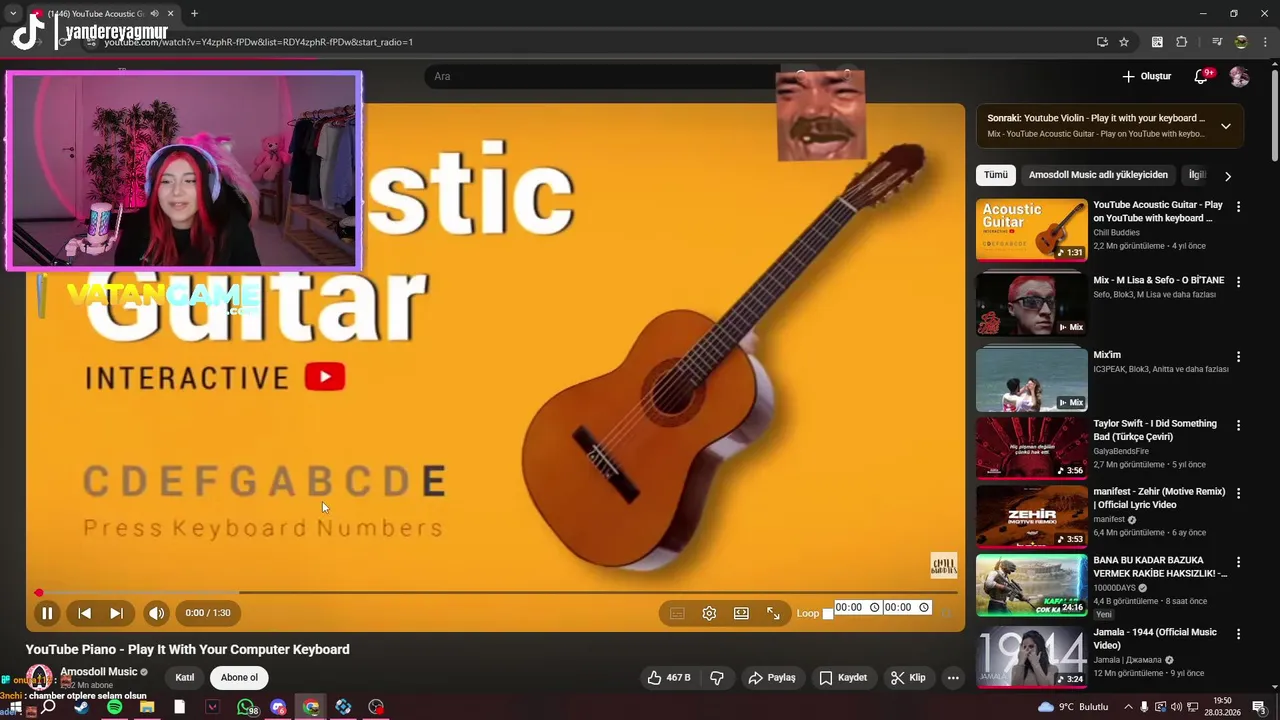Screen dimensions: 1280x720
Task: Open YouTube notifications bell
Action: click(1202, 76)
